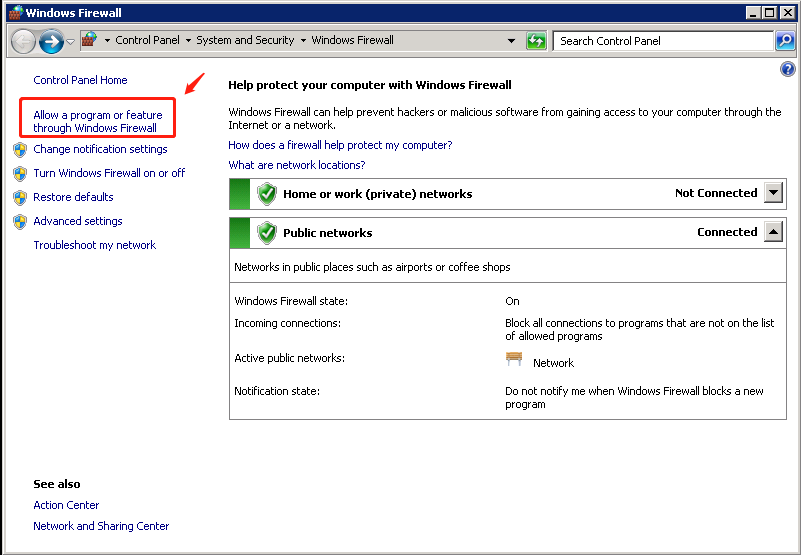
Task: Click the Restore defaults link
Action: [x=73, y=197]
